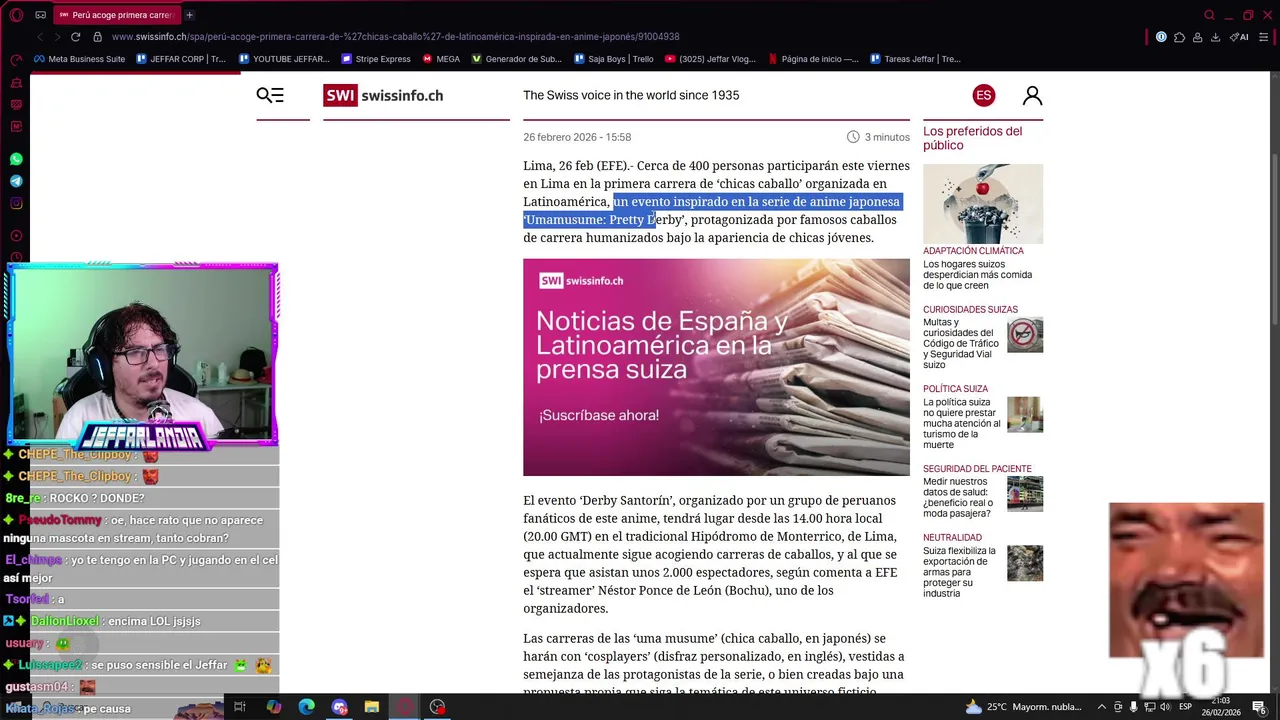This screenshot has width=1280, height=720.
Task: Open Easy Setup lines menu in toolbar
Action: click(1266, 37)
